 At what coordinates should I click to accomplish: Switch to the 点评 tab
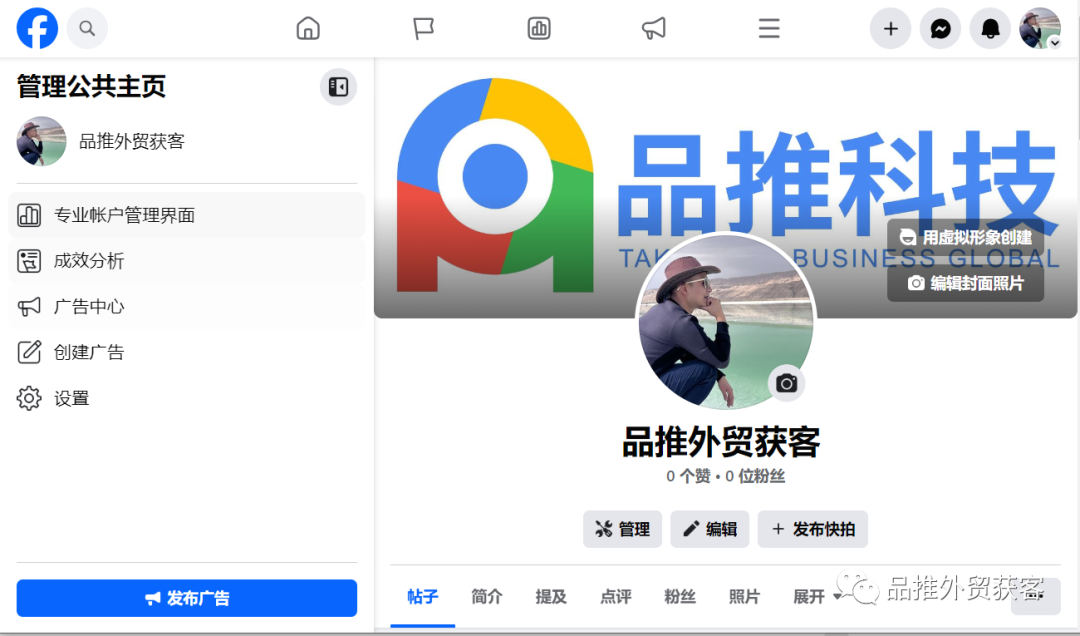point(616,597)
